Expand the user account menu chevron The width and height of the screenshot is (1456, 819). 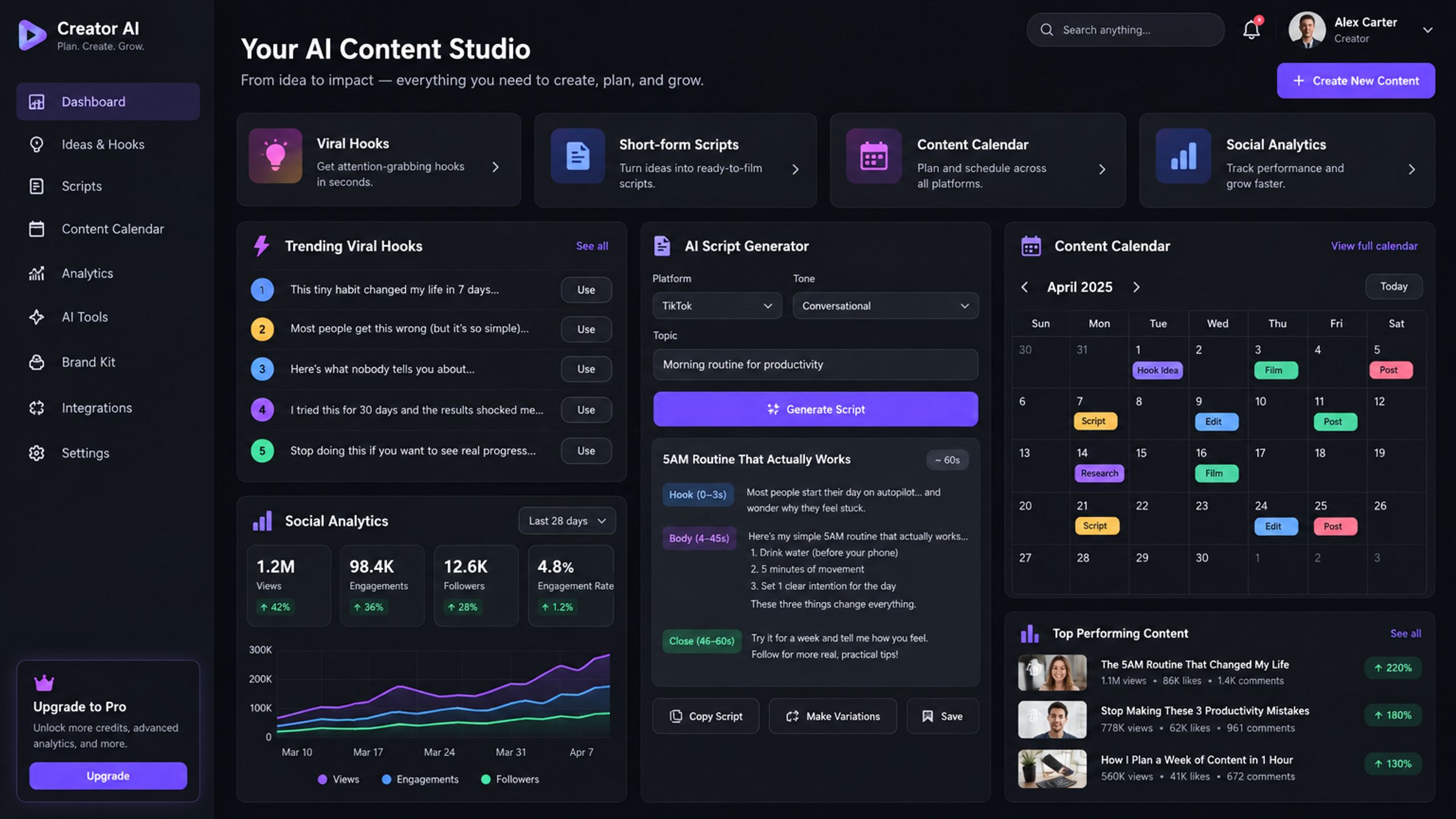click(x=1428, y=30)
